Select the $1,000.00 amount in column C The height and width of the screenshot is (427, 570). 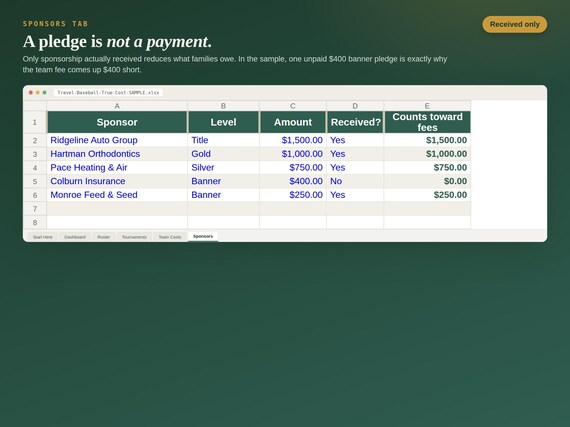click(x=293, y=154)
